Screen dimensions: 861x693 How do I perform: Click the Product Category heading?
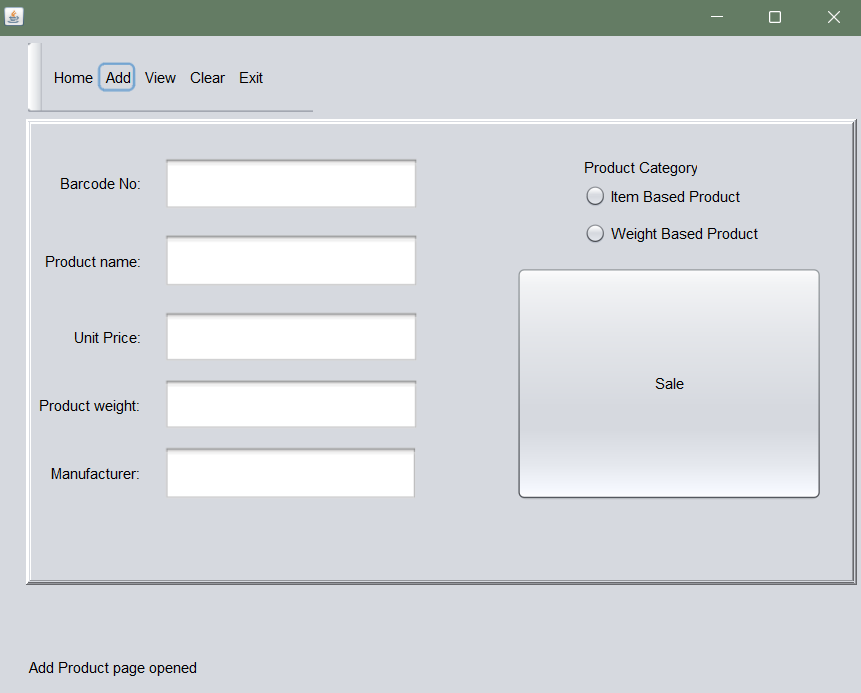640,167
